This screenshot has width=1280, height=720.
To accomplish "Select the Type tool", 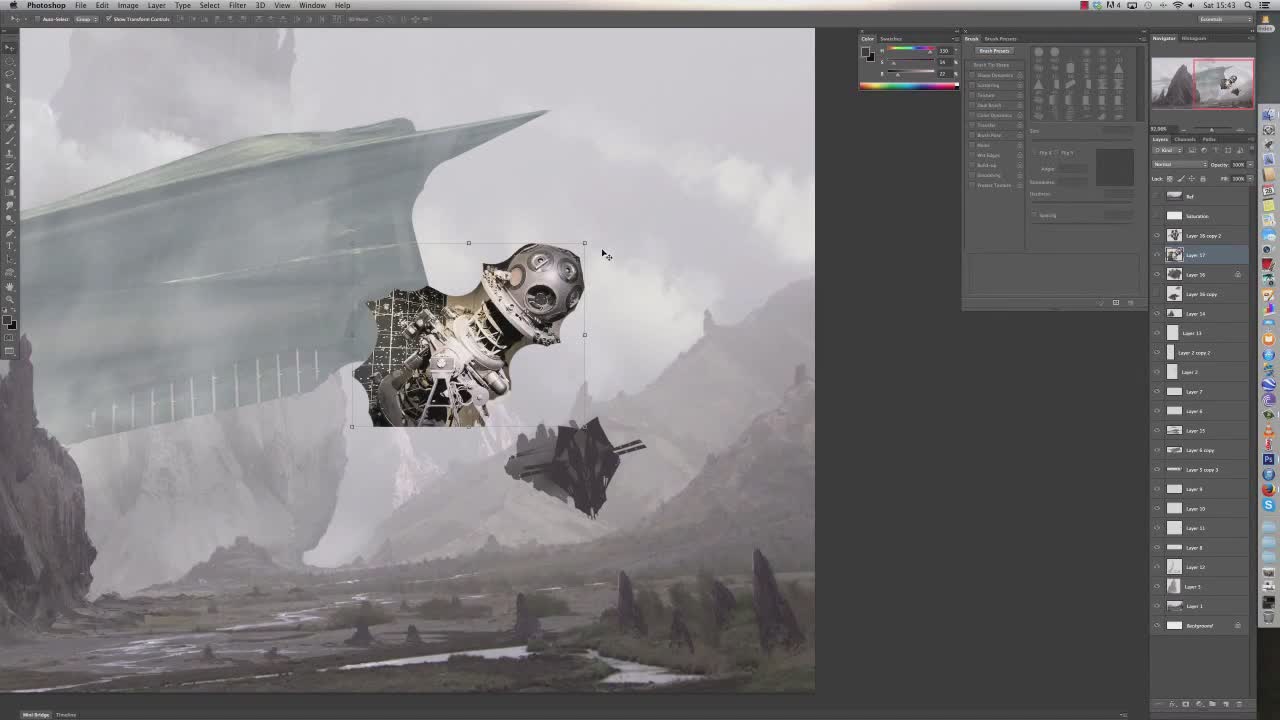I will coord(10,246).
